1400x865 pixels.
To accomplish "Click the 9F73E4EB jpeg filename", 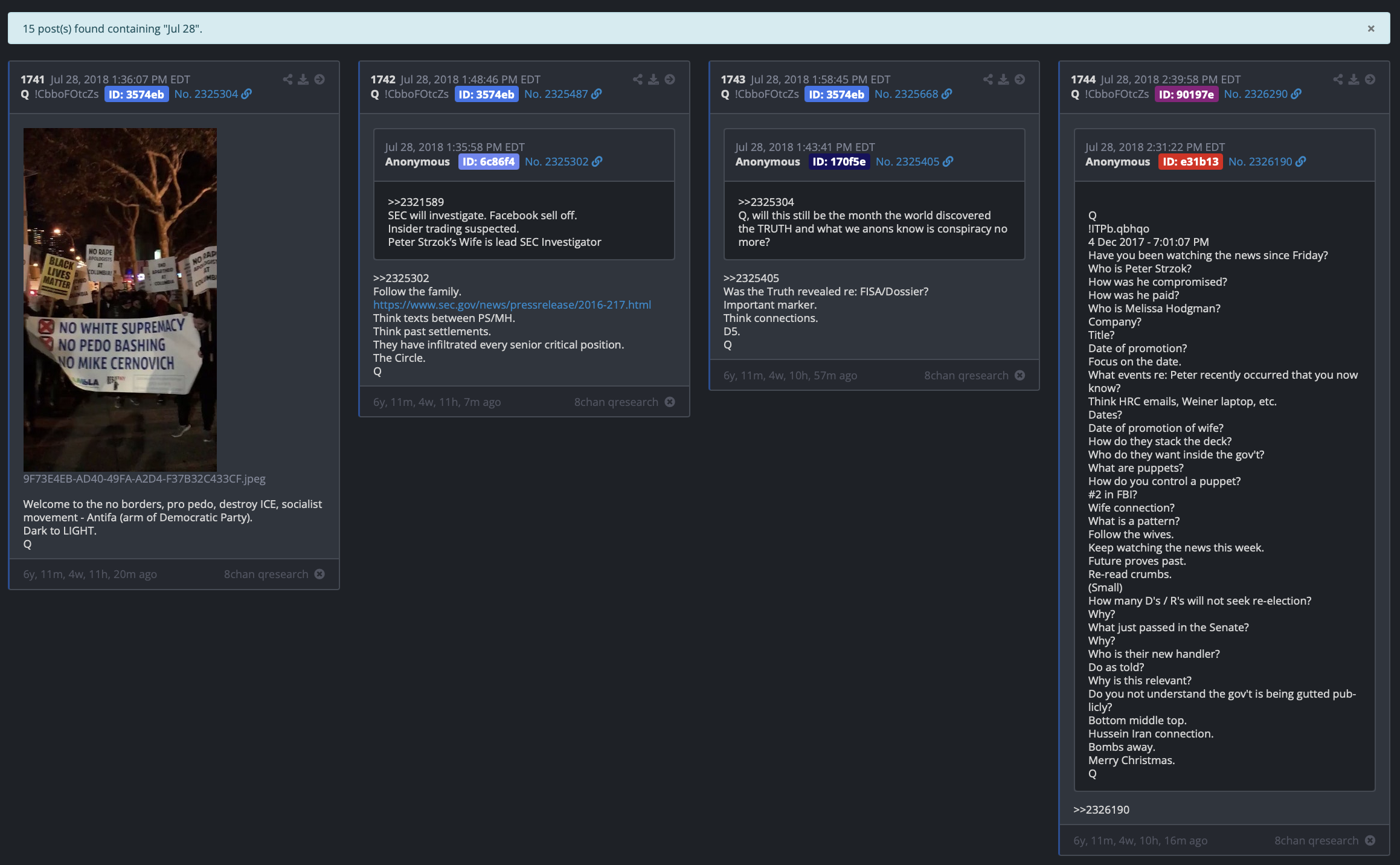I will [144, 479].
